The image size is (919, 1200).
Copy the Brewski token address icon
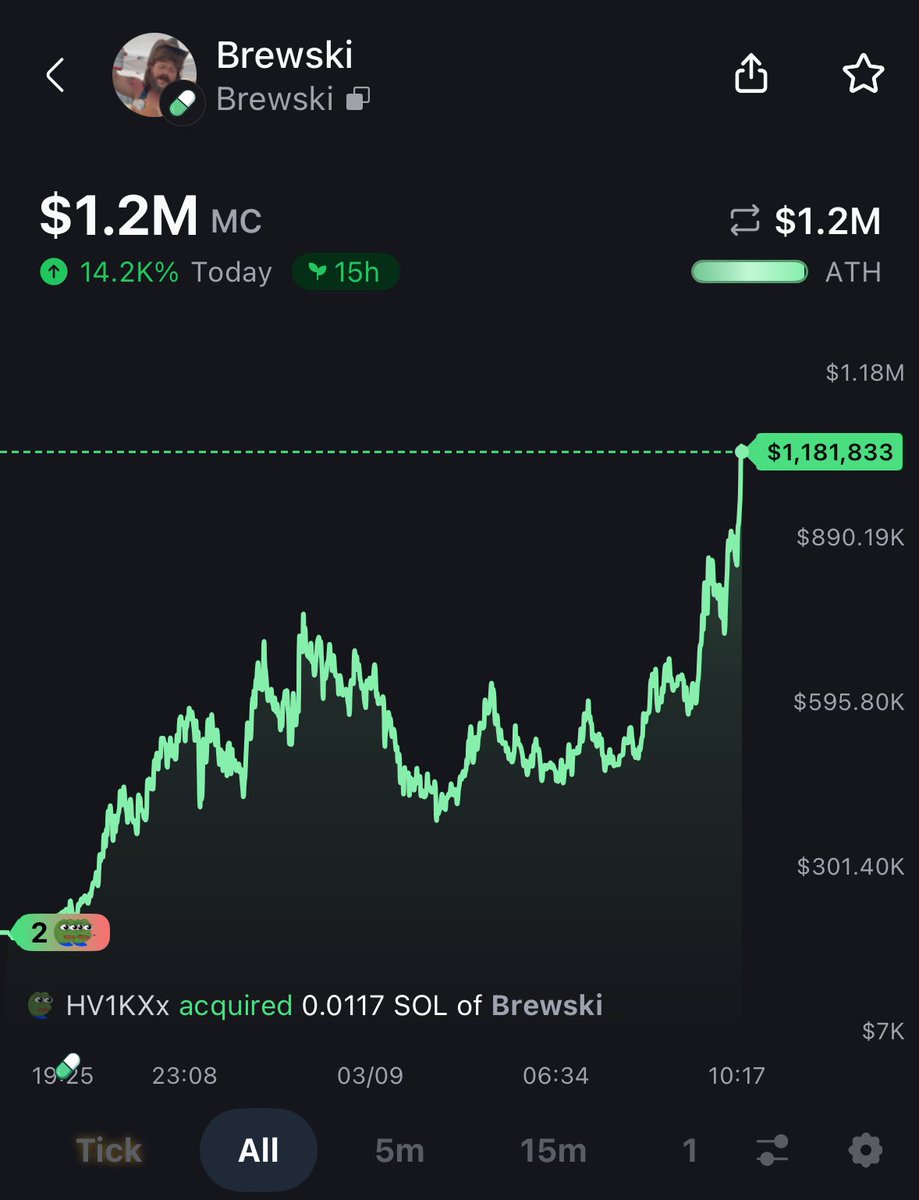(x=358, y=99)
